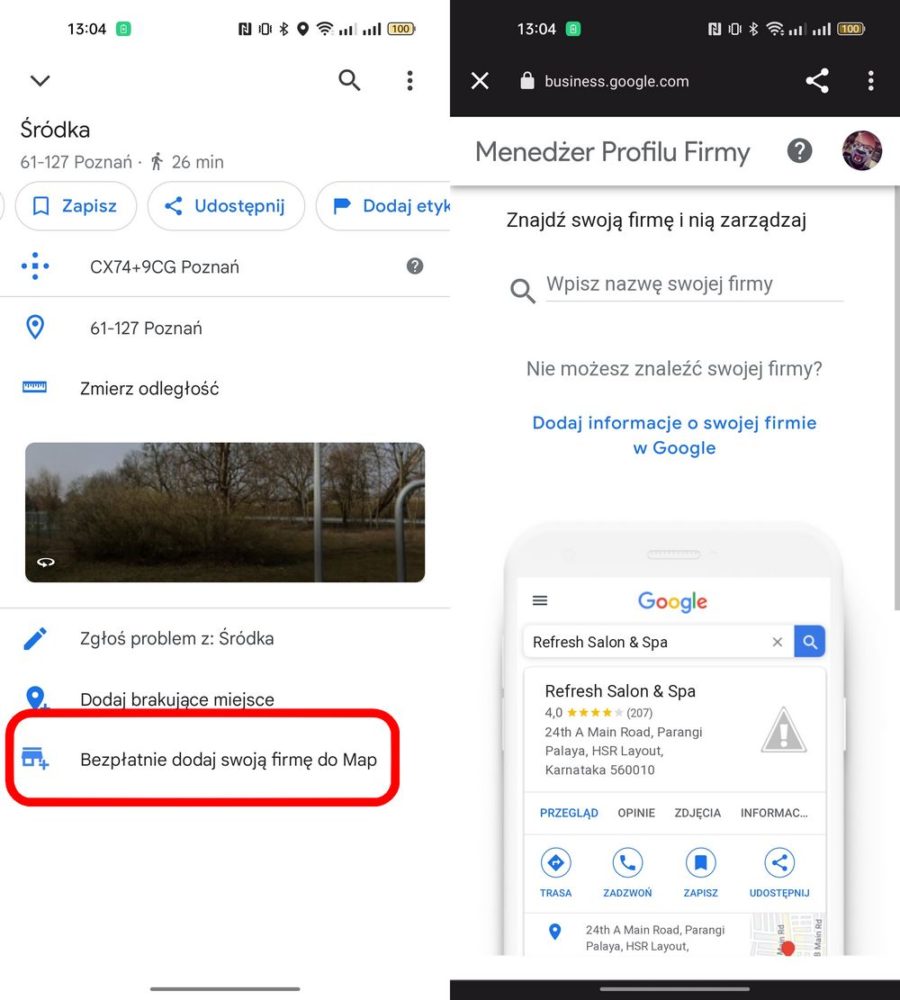Tap the browser share icon
Viewport: 900px width, 1000px height.
click(817, 81)
